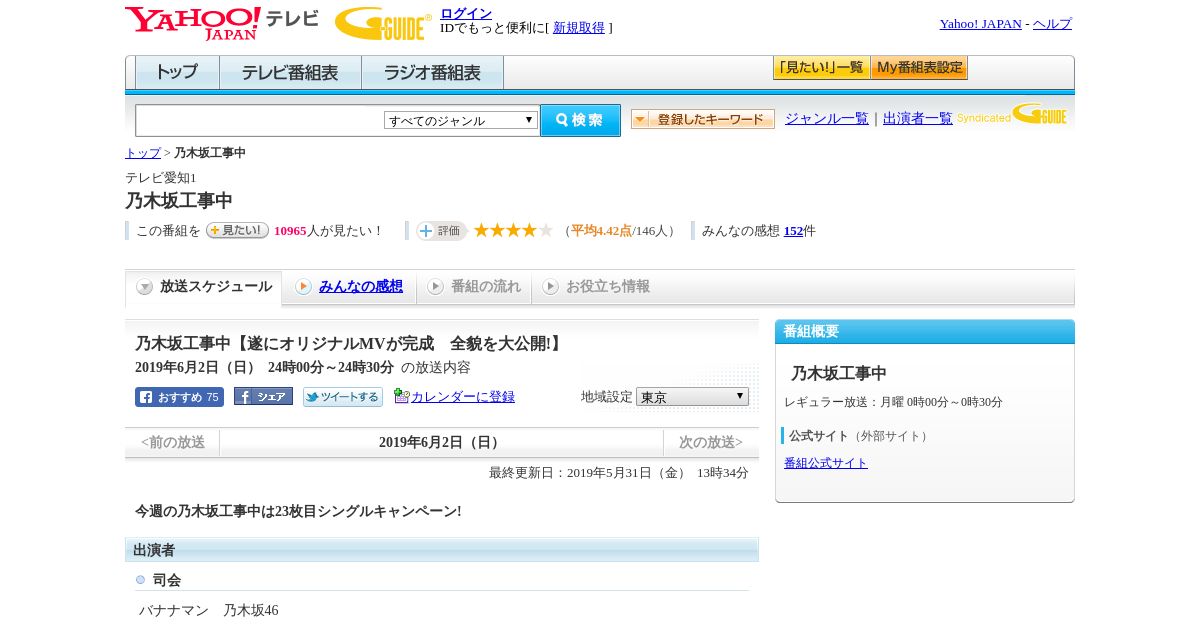Click the カレンダーに登録 link
The height and width of the screenshot is (630, 1200).
tap(463, 397)
